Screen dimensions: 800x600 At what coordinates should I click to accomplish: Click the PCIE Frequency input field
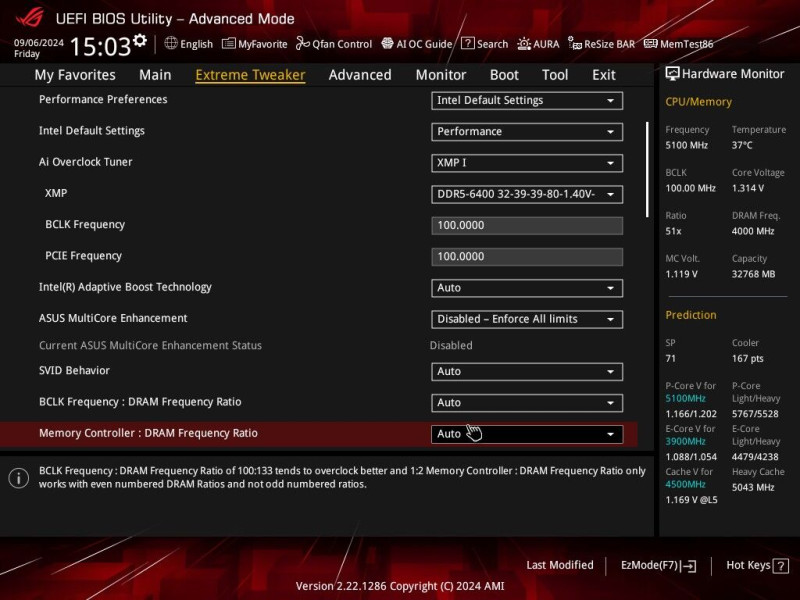click(x=527, y=257)
